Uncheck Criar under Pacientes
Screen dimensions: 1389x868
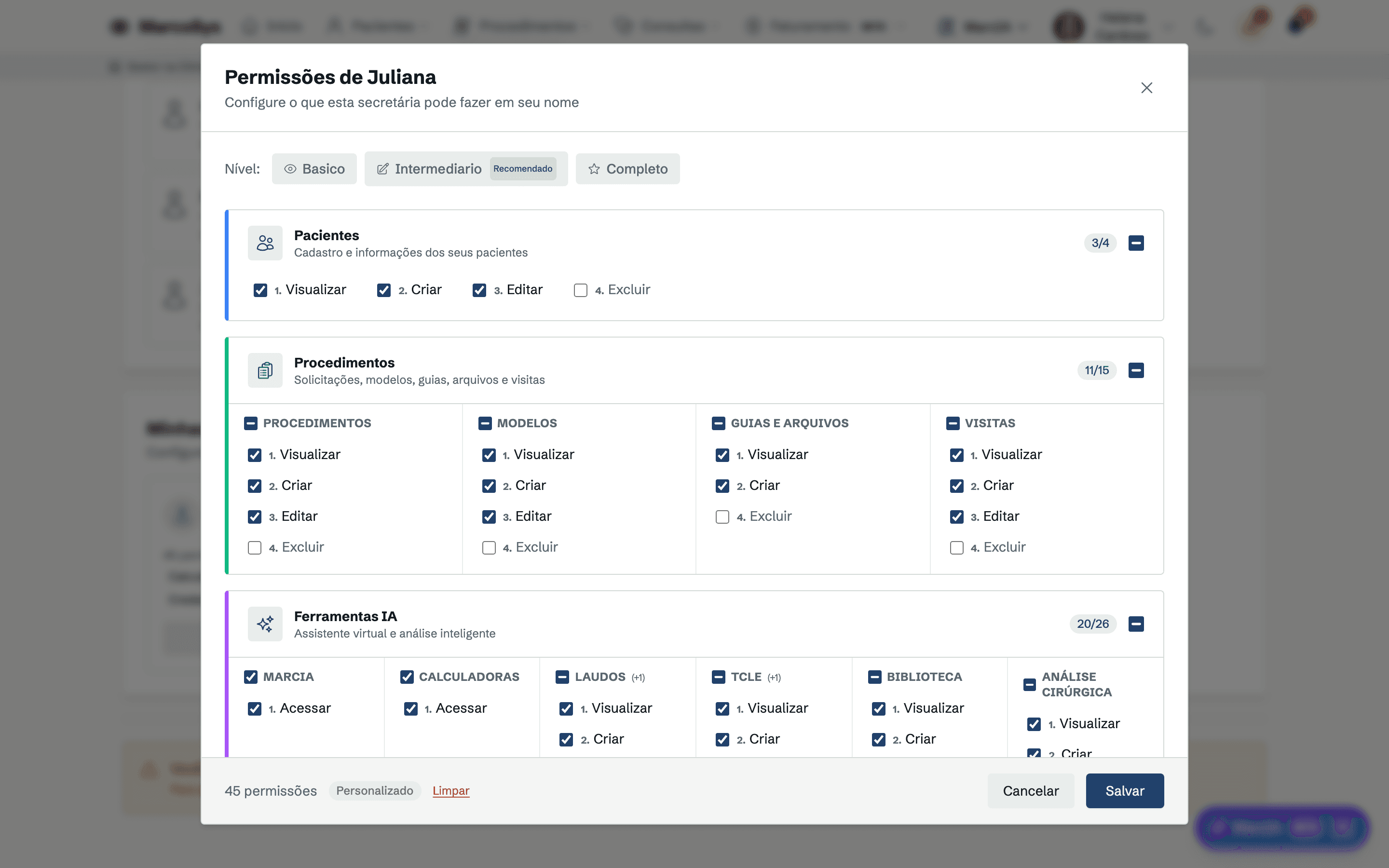click(x=384, y=290)
